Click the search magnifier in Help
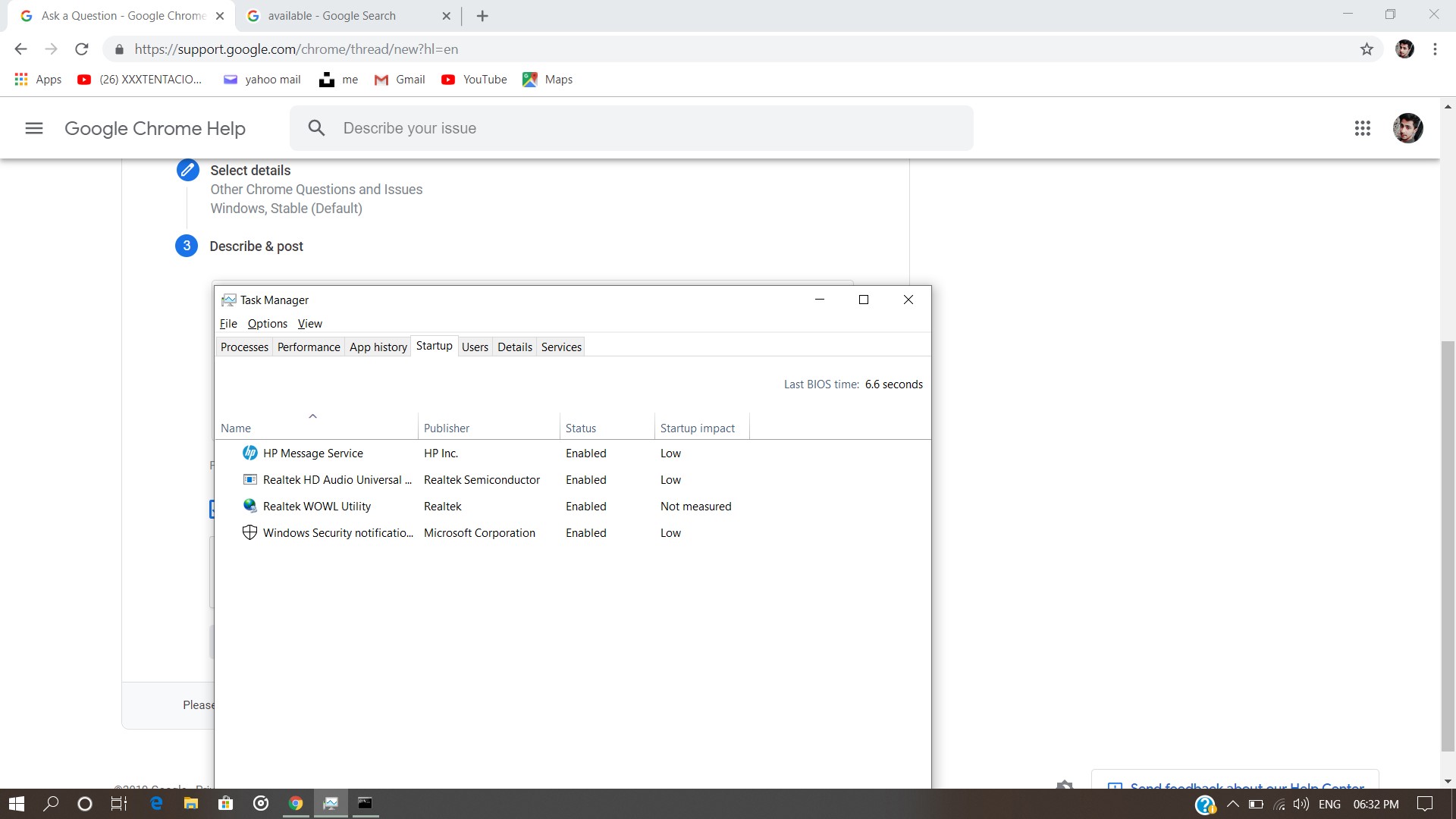Screen dimensions: 1456x819 coord(317,128)
